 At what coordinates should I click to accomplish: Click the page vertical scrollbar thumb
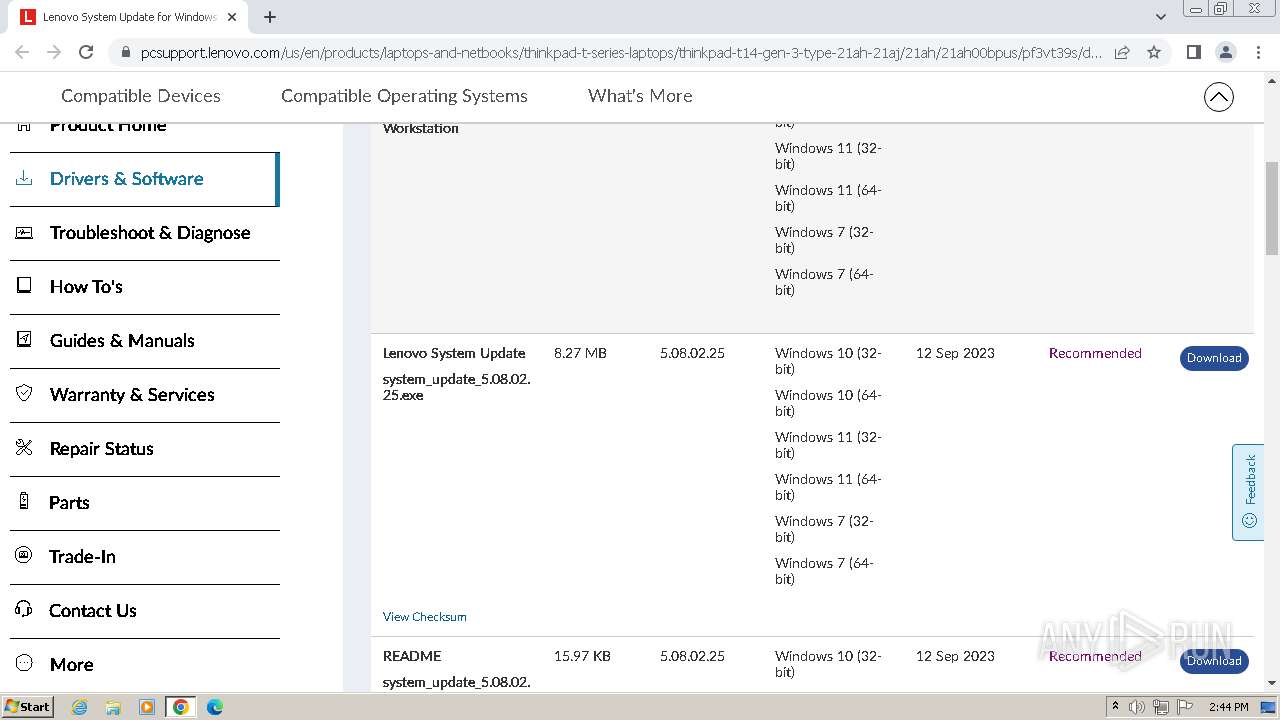[x=1272, y=208]
